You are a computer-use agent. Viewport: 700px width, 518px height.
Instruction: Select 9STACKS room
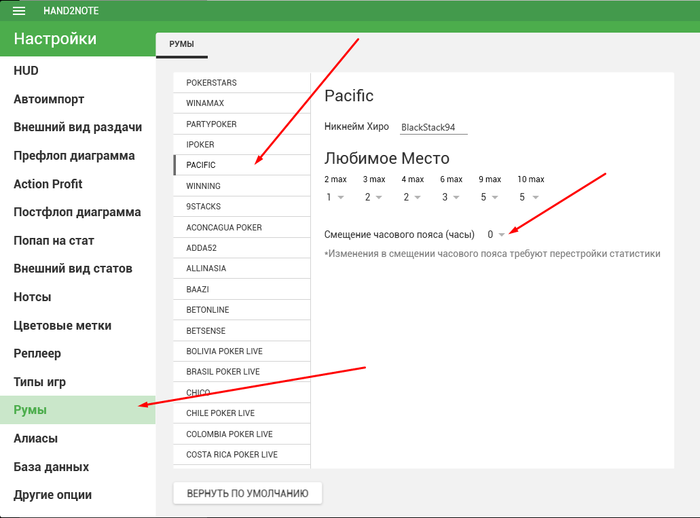242,206
